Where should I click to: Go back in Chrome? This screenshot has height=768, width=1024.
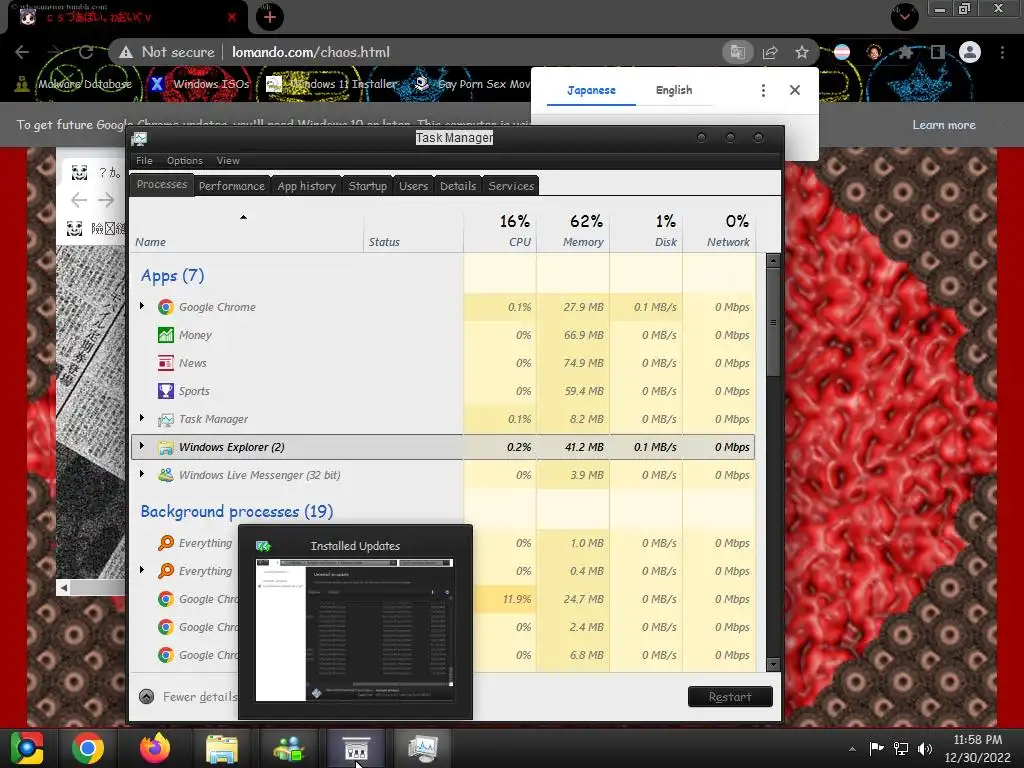pyautogui.click(x=22, y=52)
